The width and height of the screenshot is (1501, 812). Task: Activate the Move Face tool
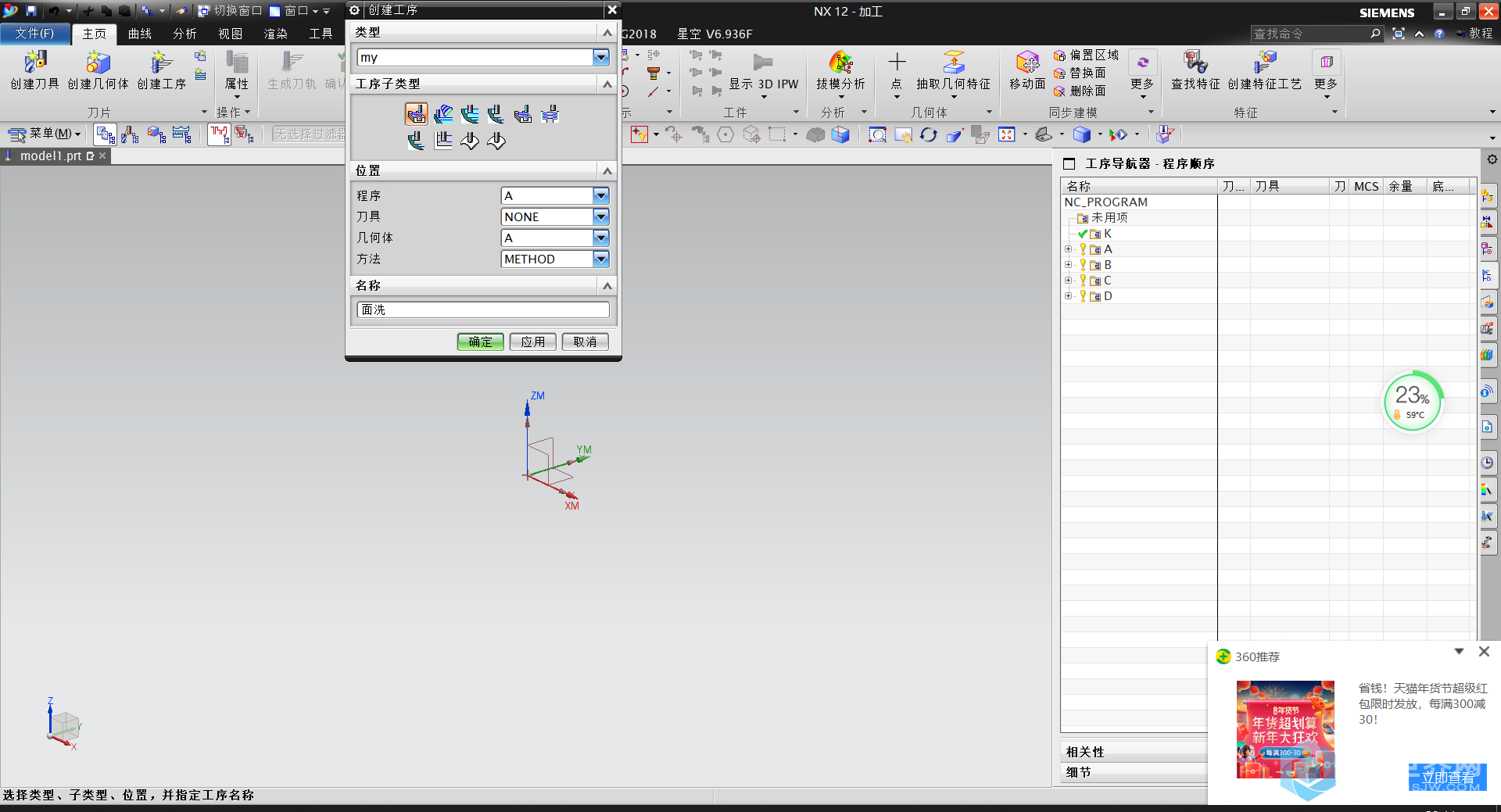(x=1027, y=70)
